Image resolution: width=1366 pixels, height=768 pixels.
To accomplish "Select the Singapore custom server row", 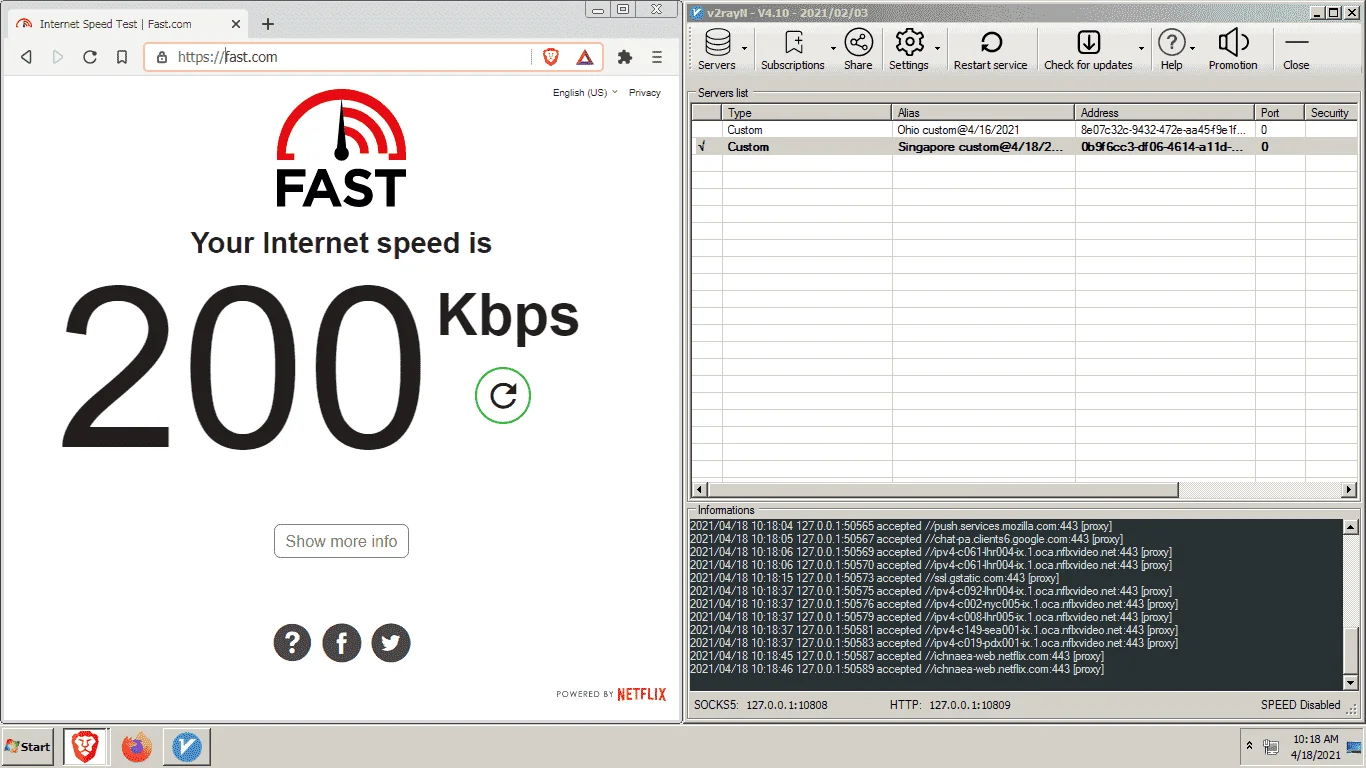I will pos(1025,147).
